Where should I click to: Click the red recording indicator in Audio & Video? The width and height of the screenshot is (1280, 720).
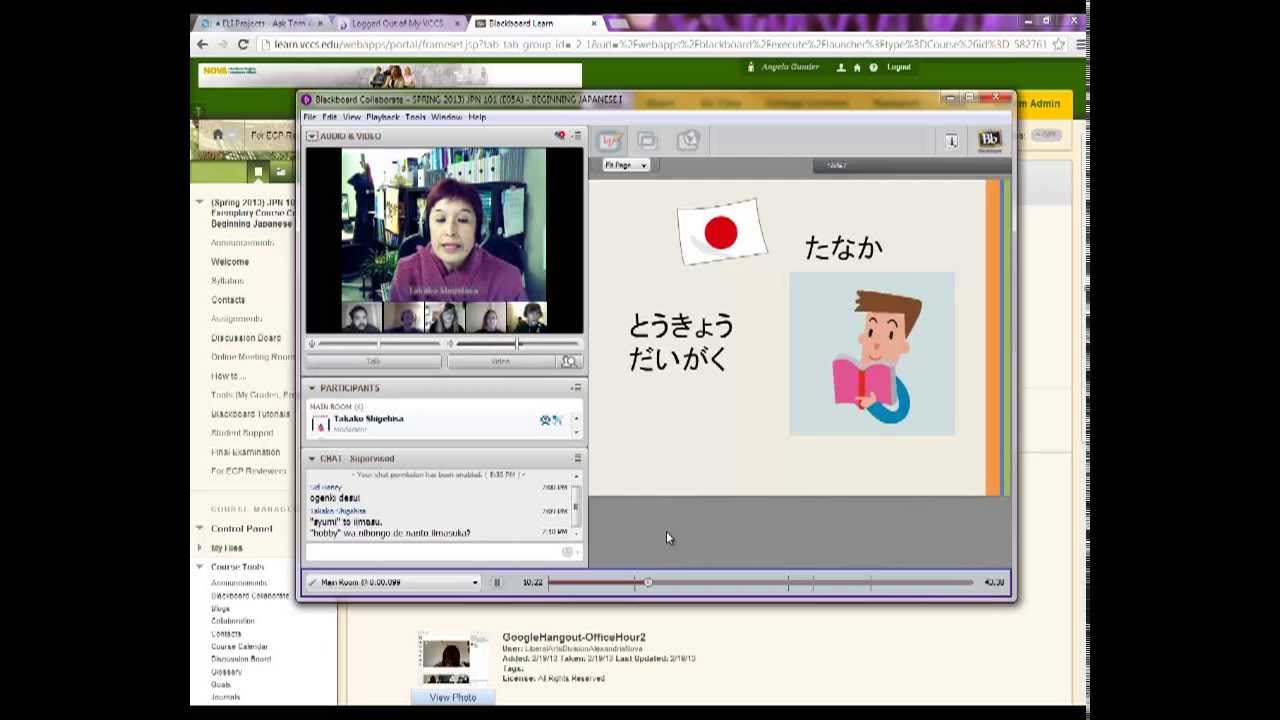pyautogui.click(x=560, y=136)
